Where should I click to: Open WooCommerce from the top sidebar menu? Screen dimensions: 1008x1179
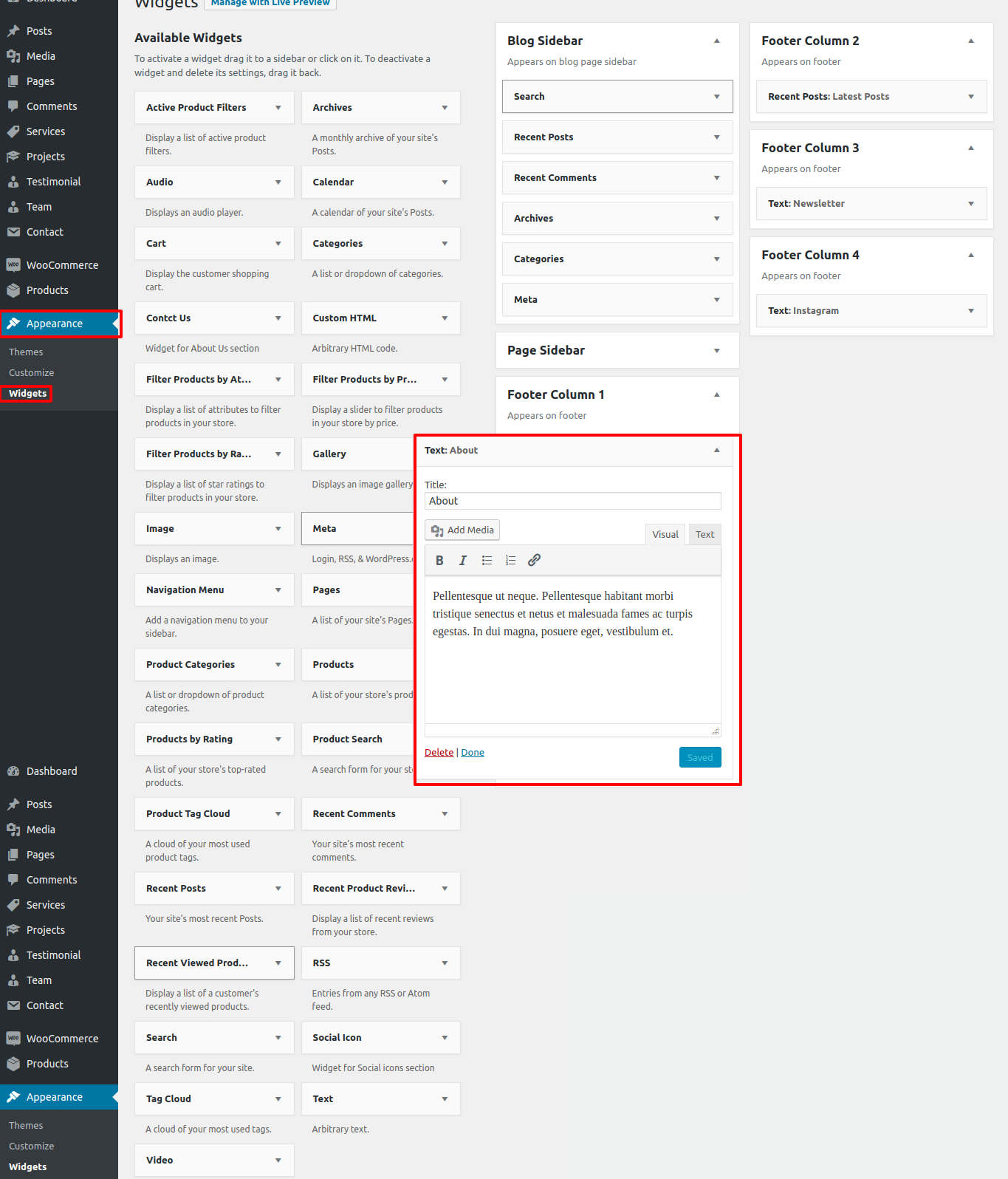(x=62, y=265)
